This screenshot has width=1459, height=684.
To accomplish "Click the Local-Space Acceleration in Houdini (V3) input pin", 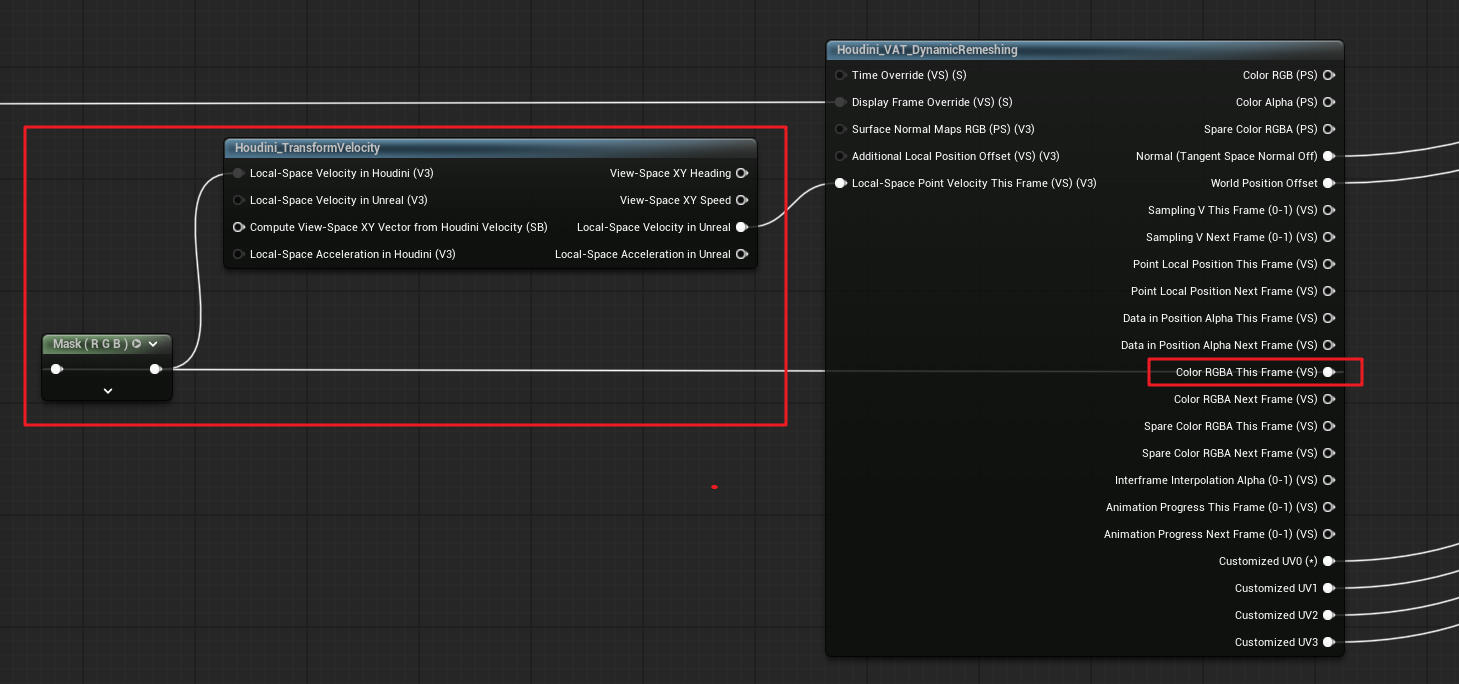I will (x=238, y=254).
